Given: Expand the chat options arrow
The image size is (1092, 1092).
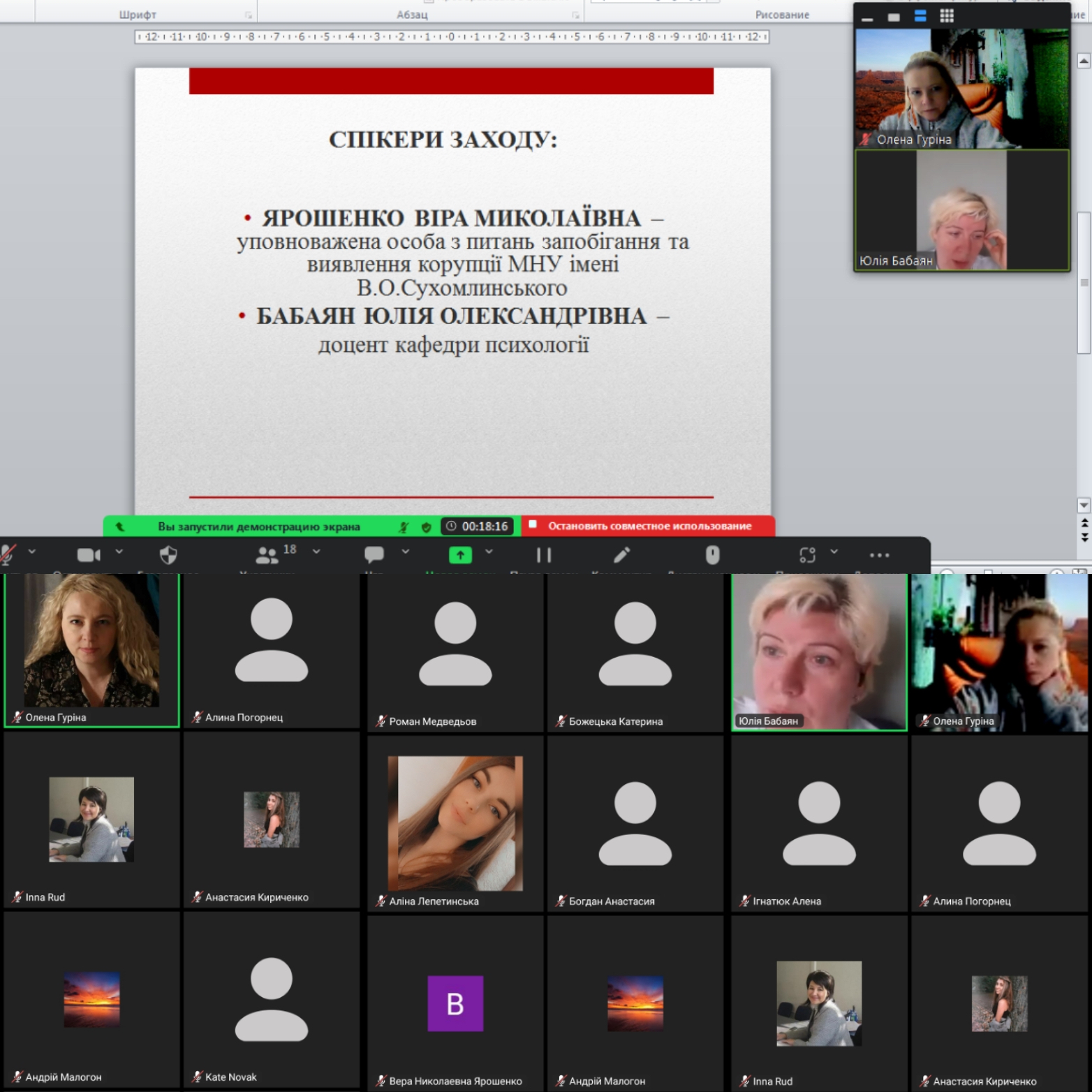Looking at the screenshot, I should 406,552.
